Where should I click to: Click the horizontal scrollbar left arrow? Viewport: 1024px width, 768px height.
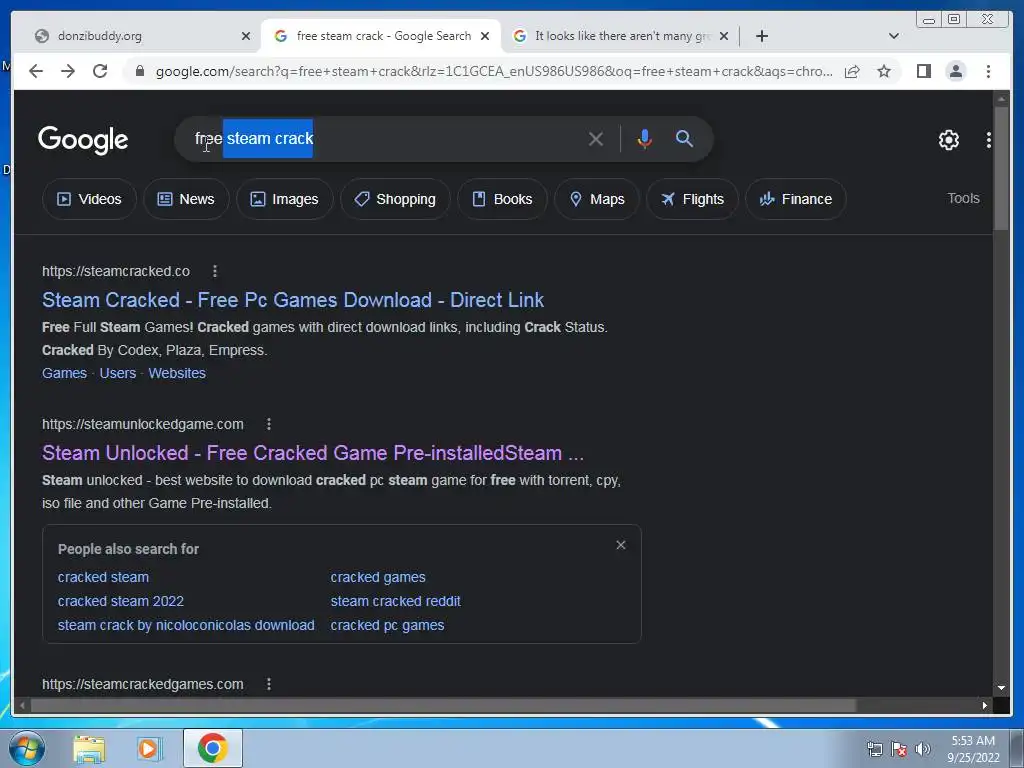pyautogui.click(x=23, y=705)
